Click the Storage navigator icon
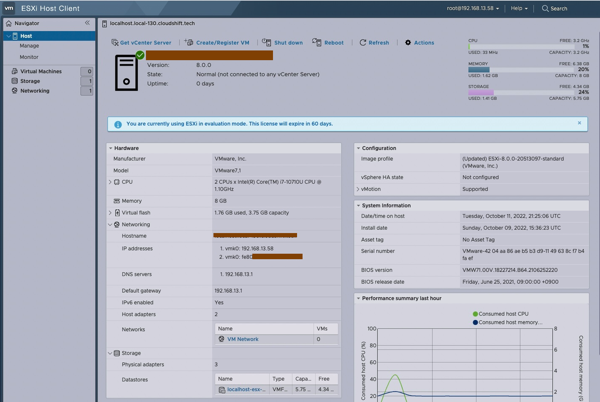This screenshot has width=600, height=402. tap(15, 81)
